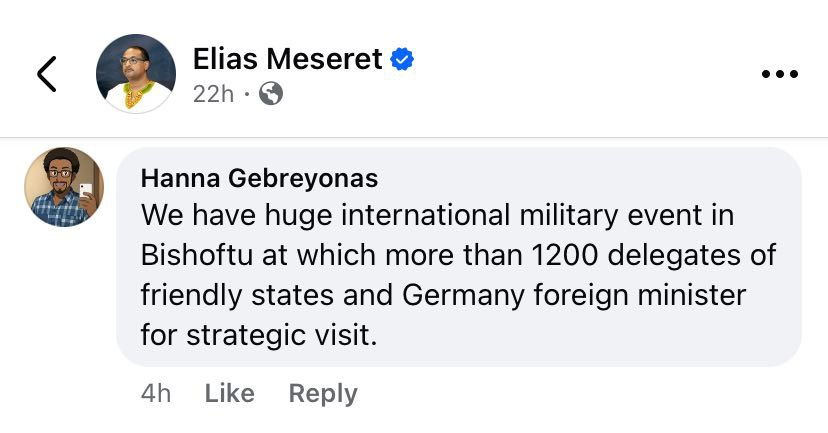Like Hanna Gebreyonas's comment
Viewport: 828px width, 433px height.
click(x=229, y=394)
